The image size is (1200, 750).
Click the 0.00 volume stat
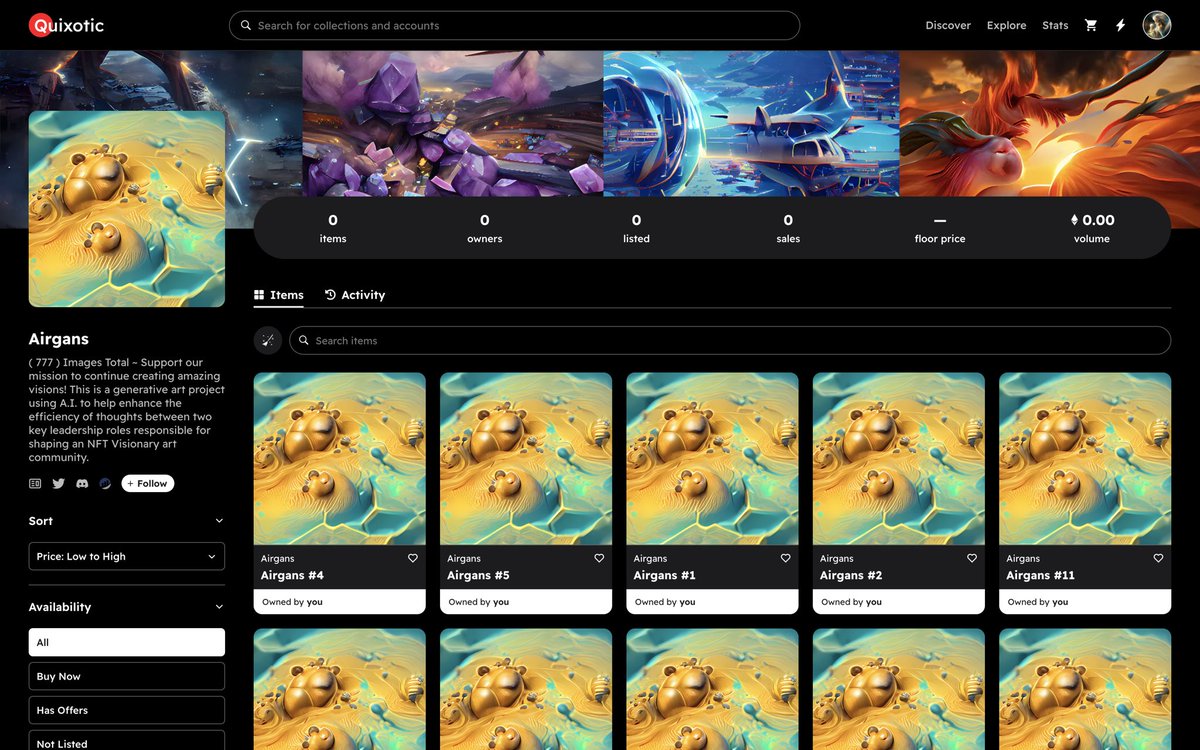point(1092,229)
